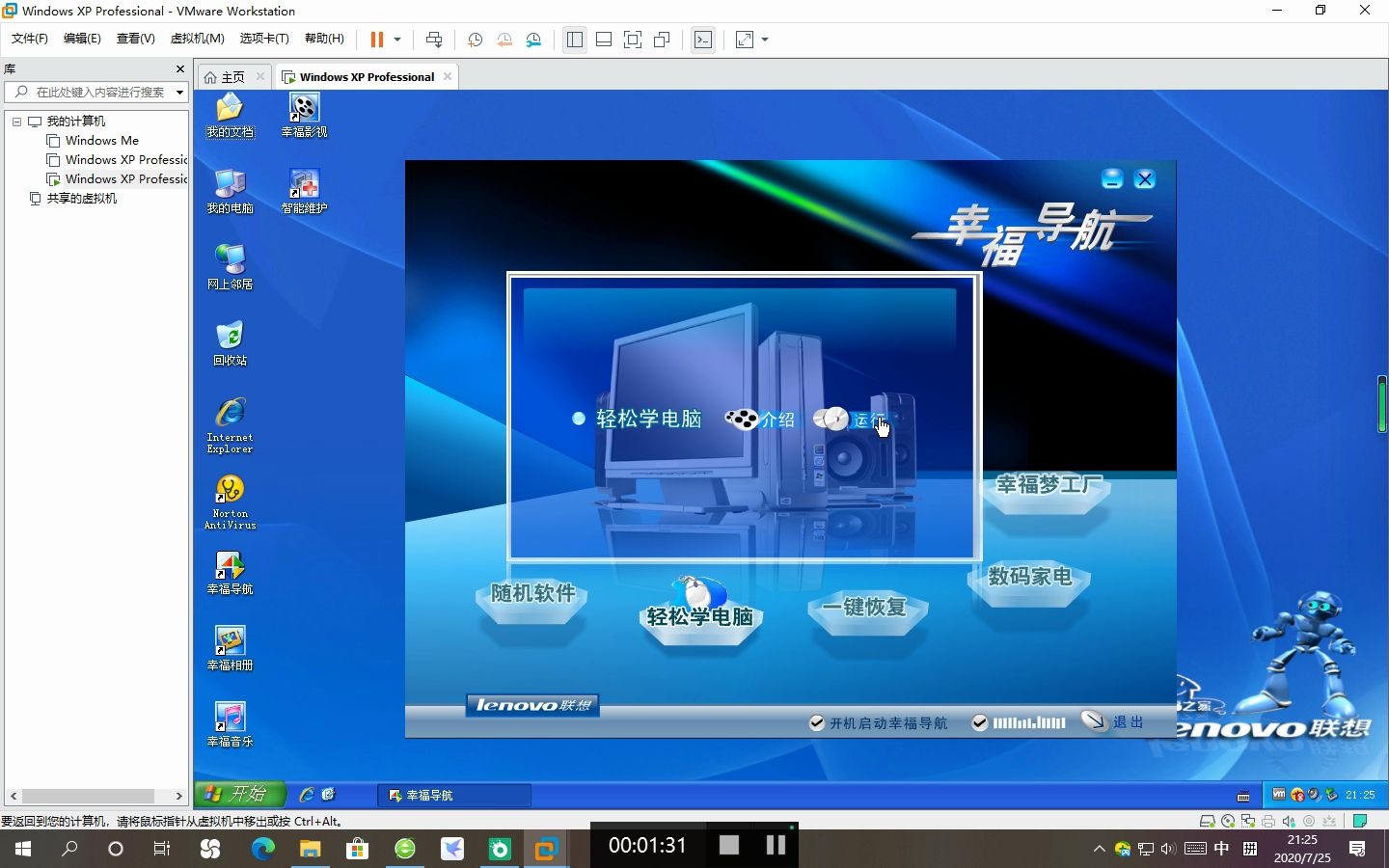The width and height of the screenshot is (1389, 868).
Task: Open the snapshot manager wrench-clock icon
Action: click(533, 40)
